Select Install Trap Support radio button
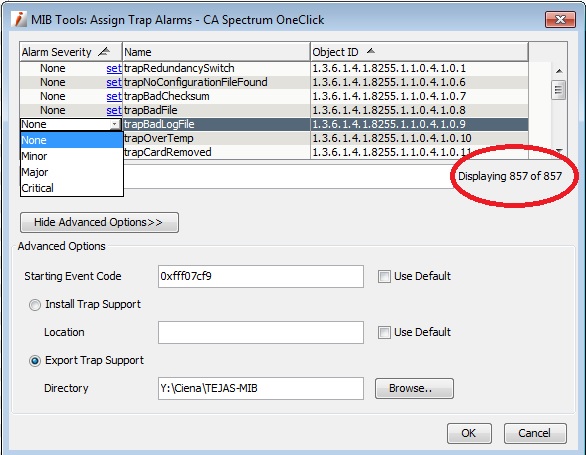 tap(35, 305)
